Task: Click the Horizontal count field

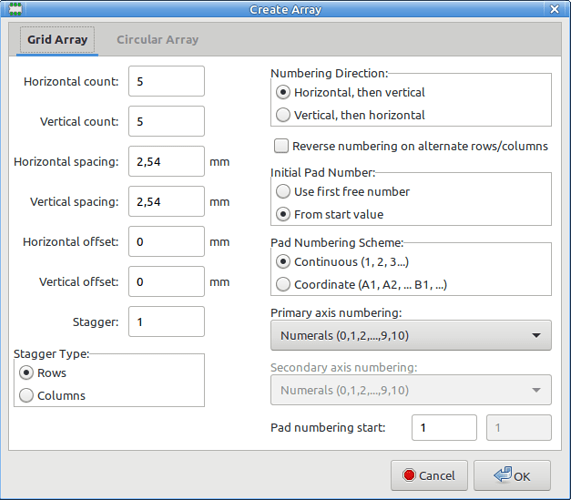Action: coord(166,81)
